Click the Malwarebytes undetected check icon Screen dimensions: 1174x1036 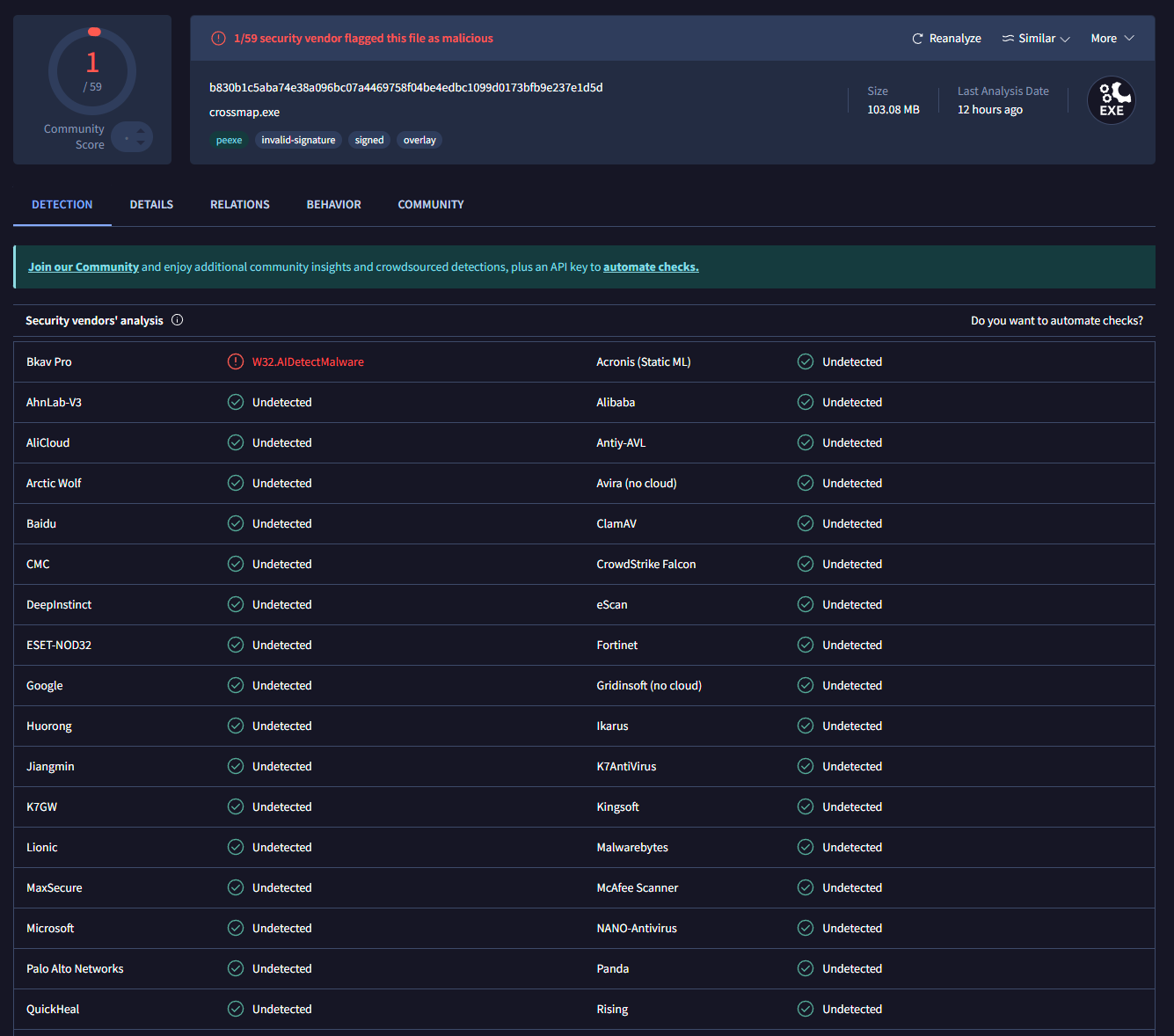(806, 847)
